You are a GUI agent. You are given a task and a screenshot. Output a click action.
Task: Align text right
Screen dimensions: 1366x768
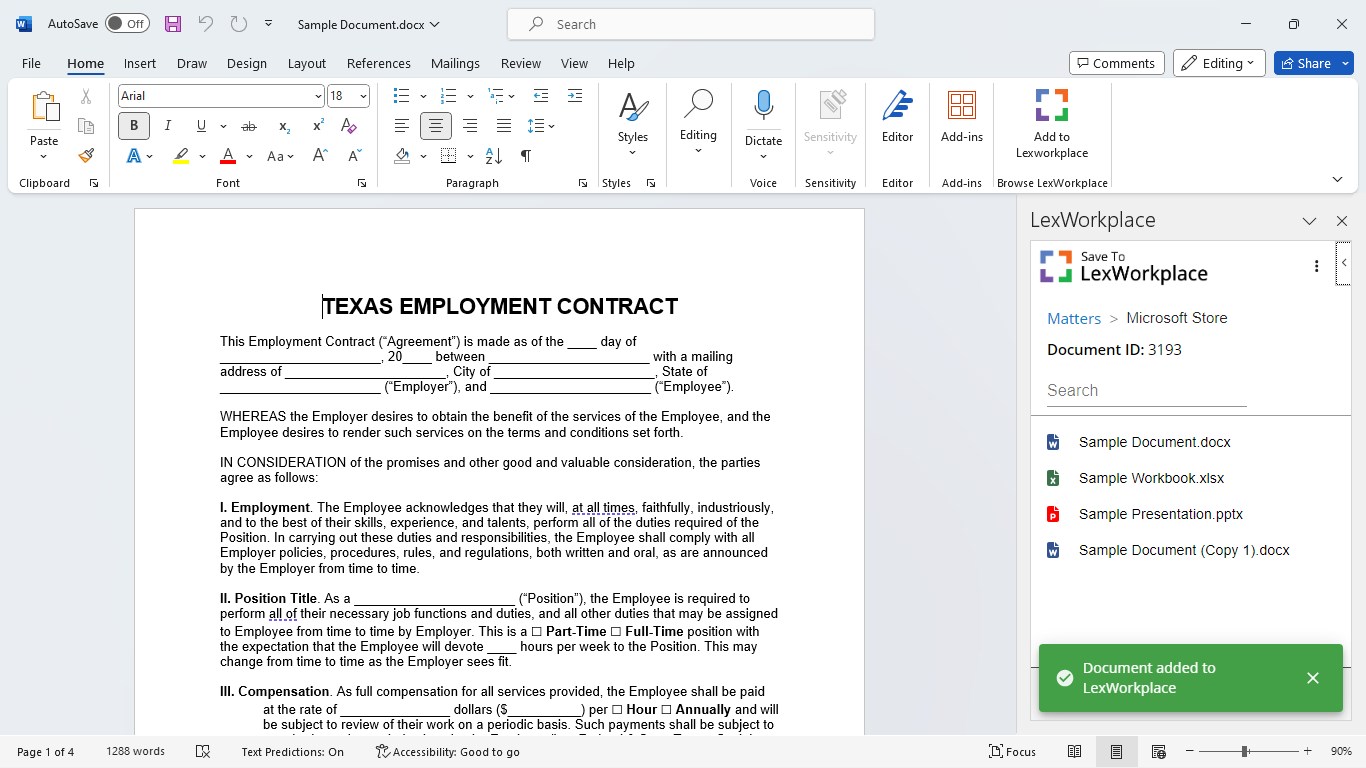470,126
